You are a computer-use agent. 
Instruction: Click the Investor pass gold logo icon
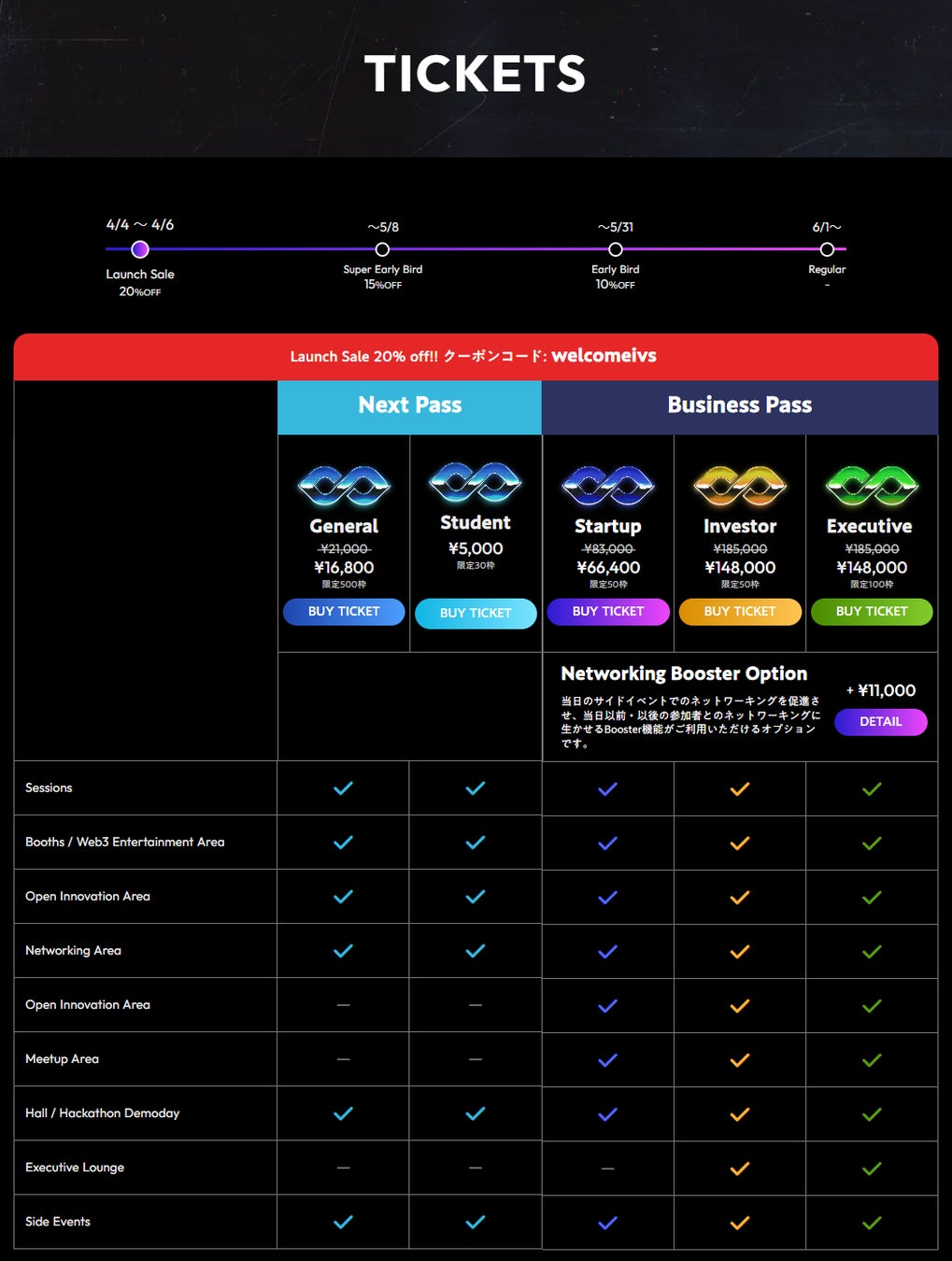pyautogui.click(x=740, y=485)
